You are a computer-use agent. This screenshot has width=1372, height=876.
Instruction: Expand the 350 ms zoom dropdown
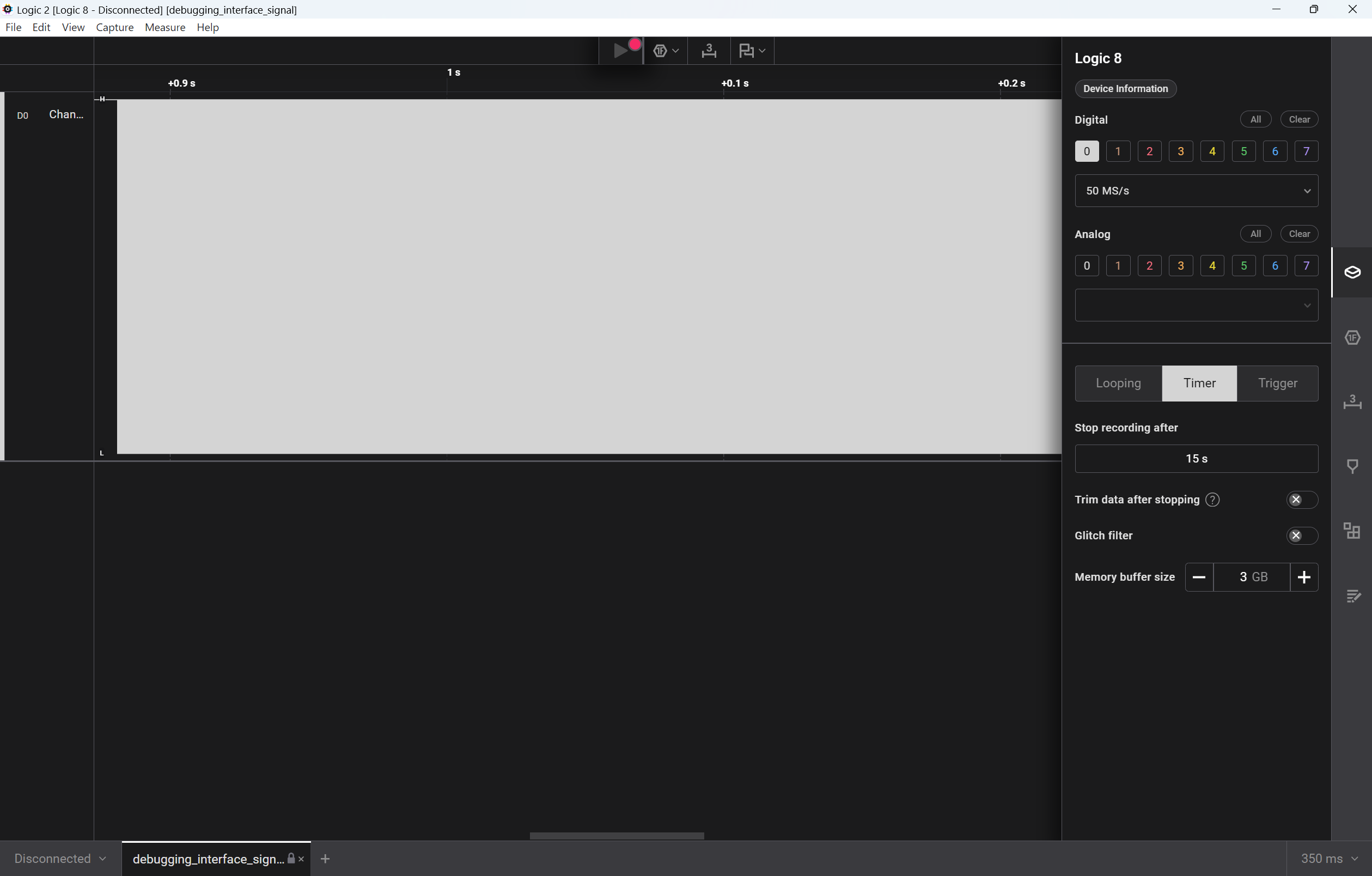(x=1328, y=859)
